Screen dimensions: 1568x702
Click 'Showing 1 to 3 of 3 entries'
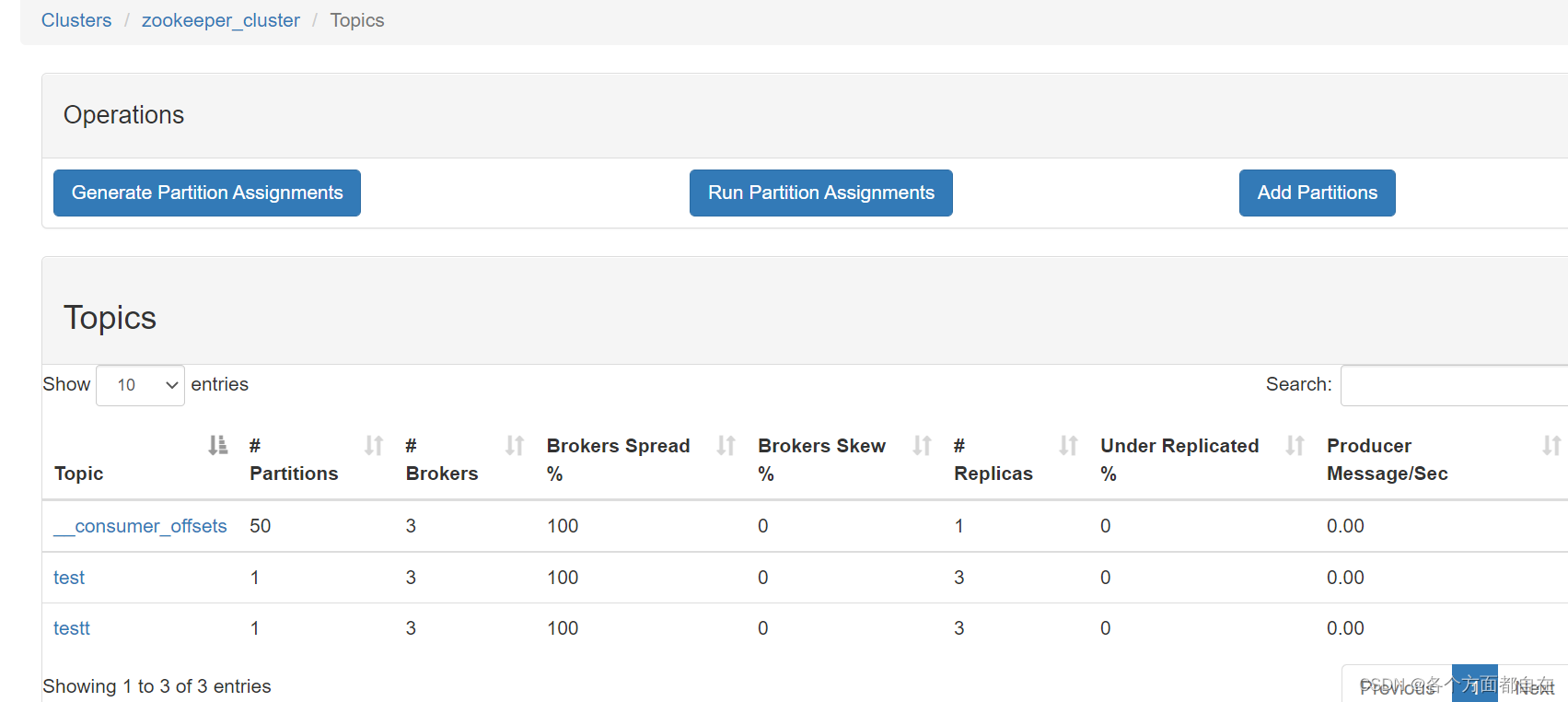click(157, 686)
